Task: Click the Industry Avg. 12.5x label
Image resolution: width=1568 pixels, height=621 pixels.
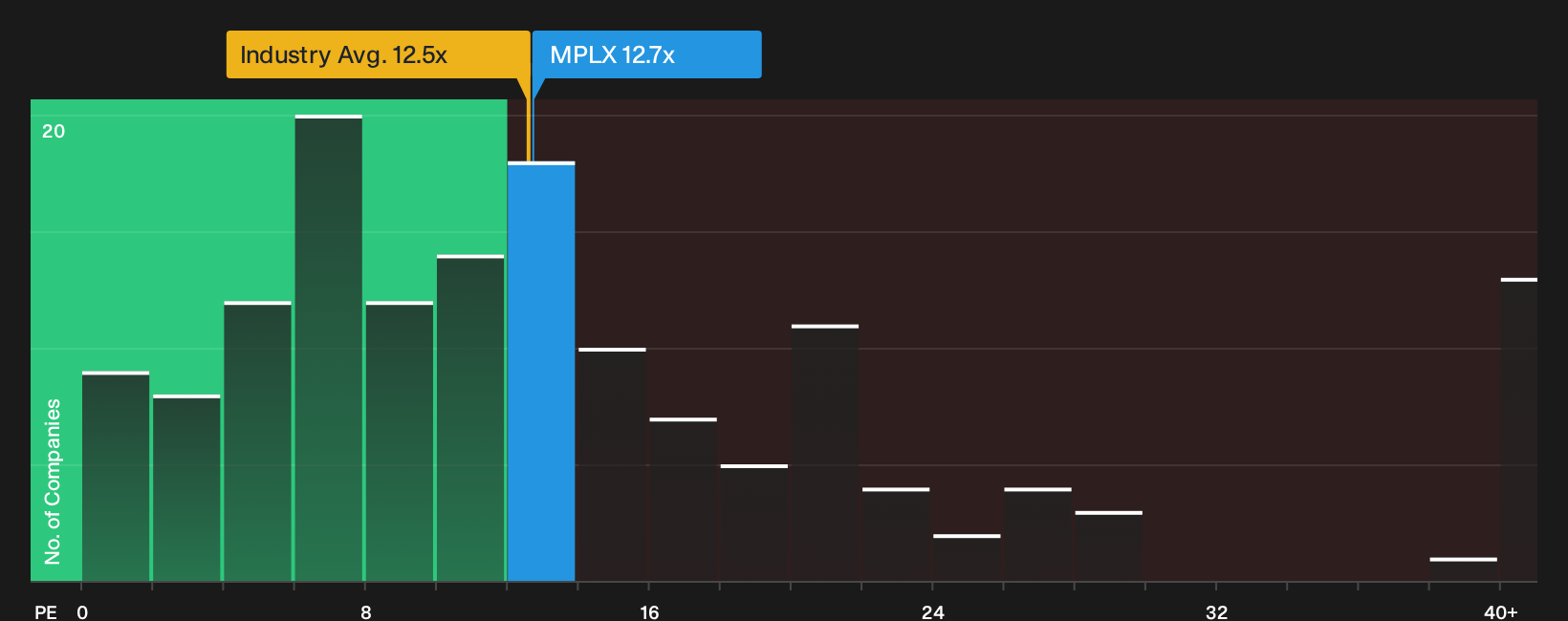Action: pyautogui.click(x=378, y=54)
